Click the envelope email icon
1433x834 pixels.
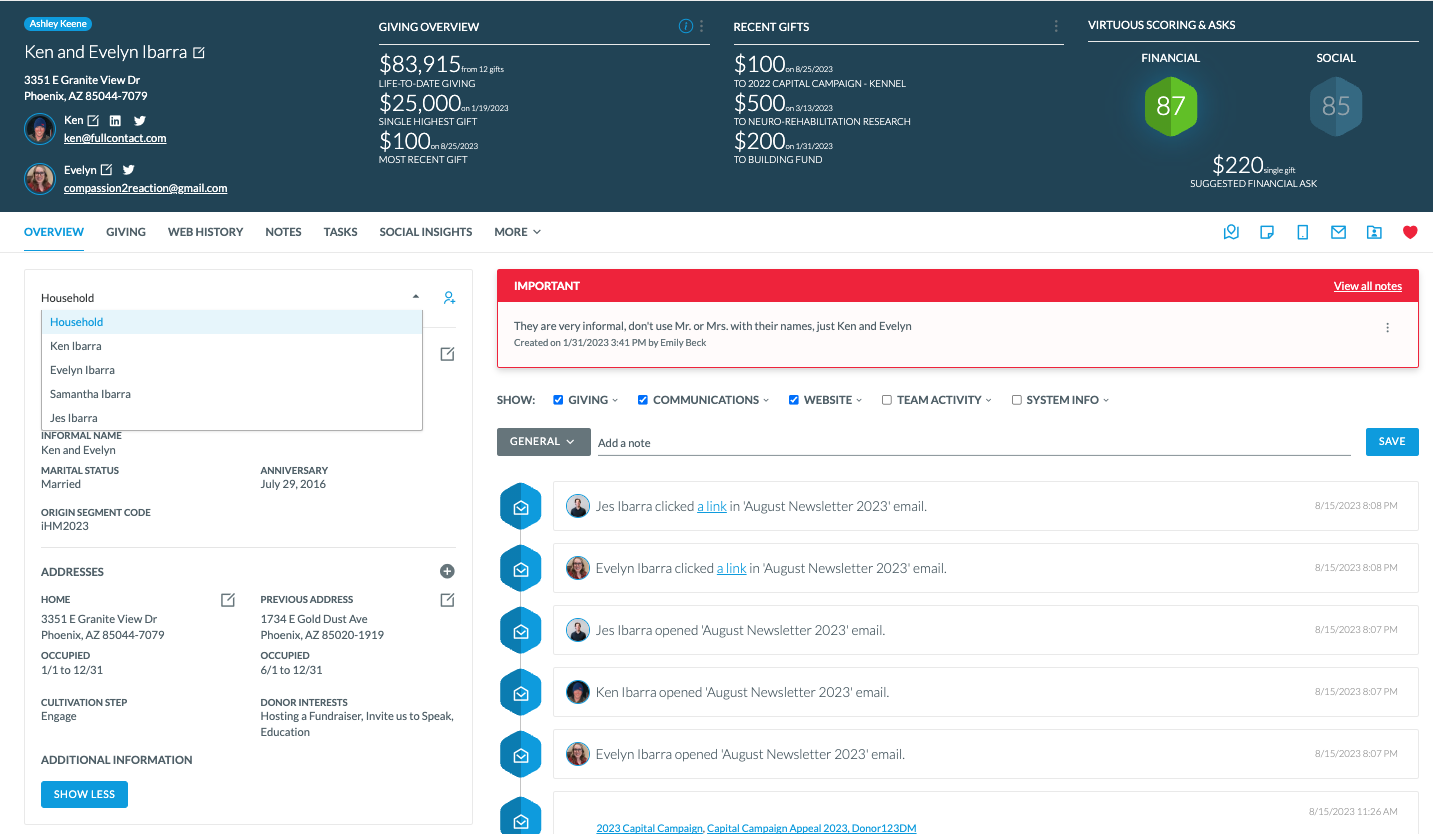(x=1338, y=232)
